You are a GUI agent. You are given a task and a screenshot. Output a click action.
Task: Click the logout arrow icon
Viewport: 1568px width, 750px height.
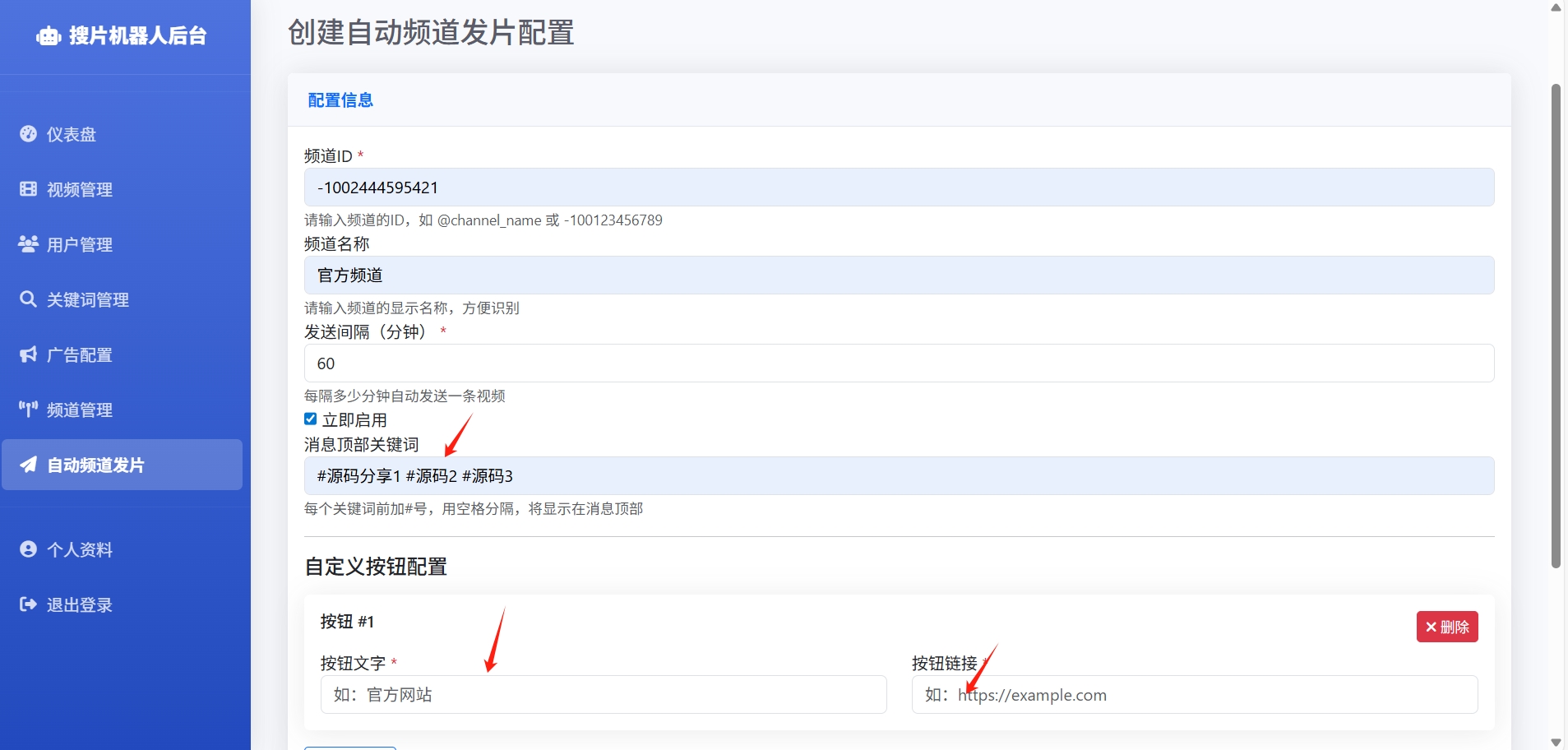[28, 604]
